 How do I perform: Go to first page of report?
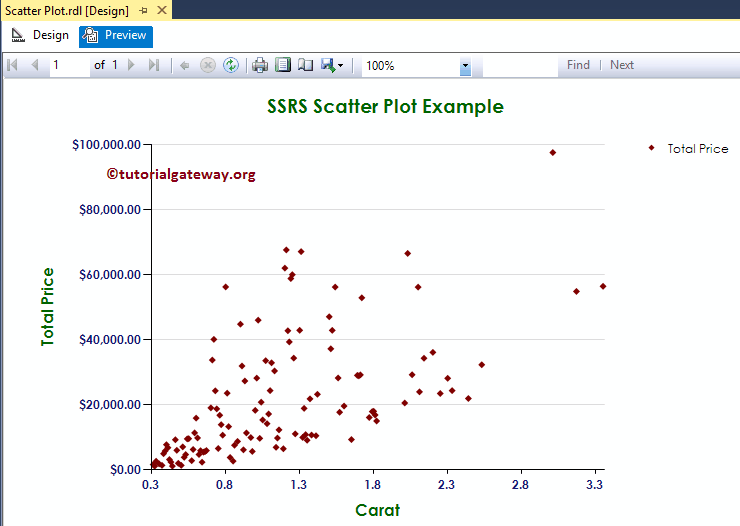(12, 65)
